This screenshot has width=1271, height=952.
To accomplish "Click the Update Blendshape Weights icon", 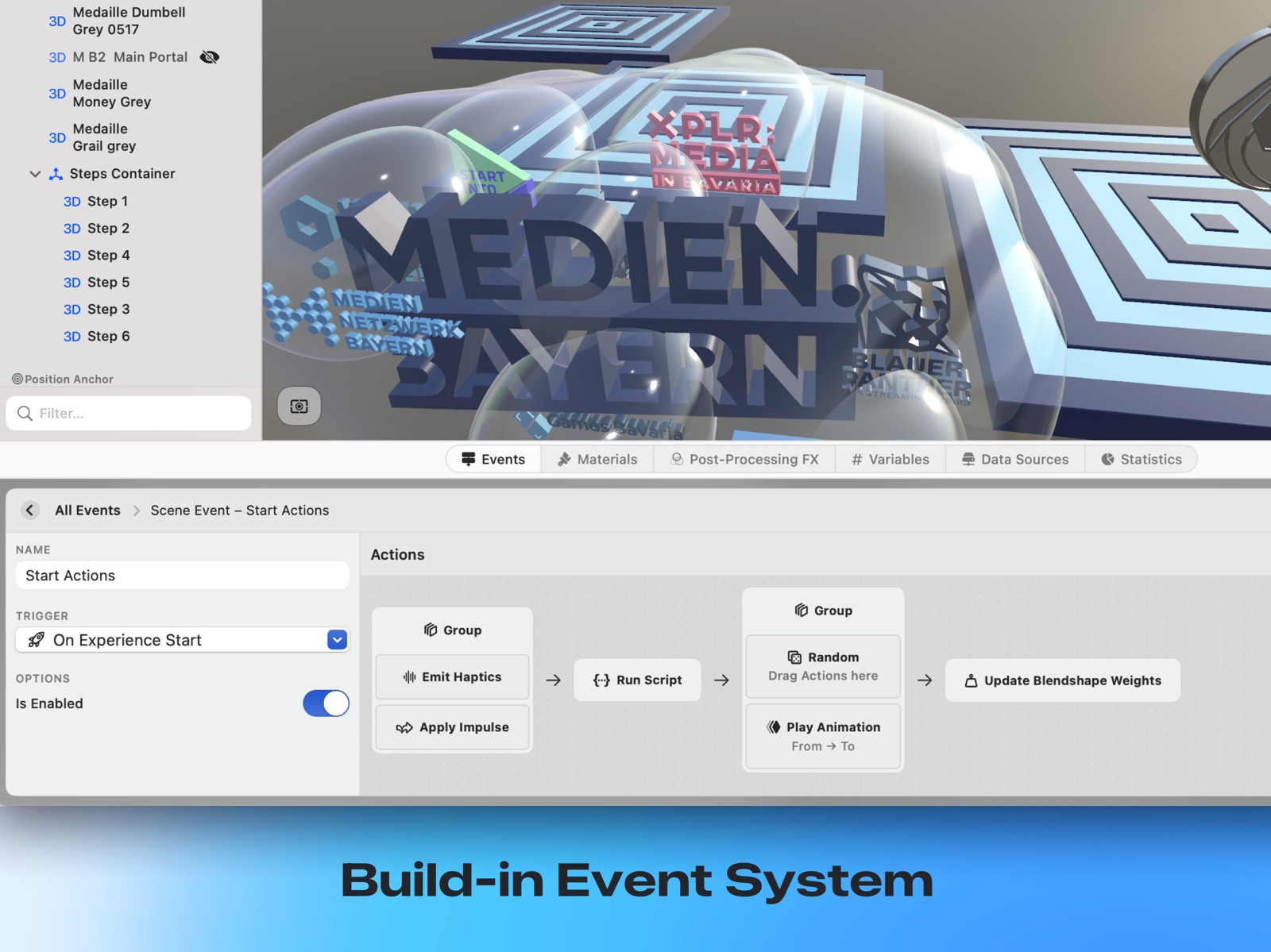I will (971, 680).
